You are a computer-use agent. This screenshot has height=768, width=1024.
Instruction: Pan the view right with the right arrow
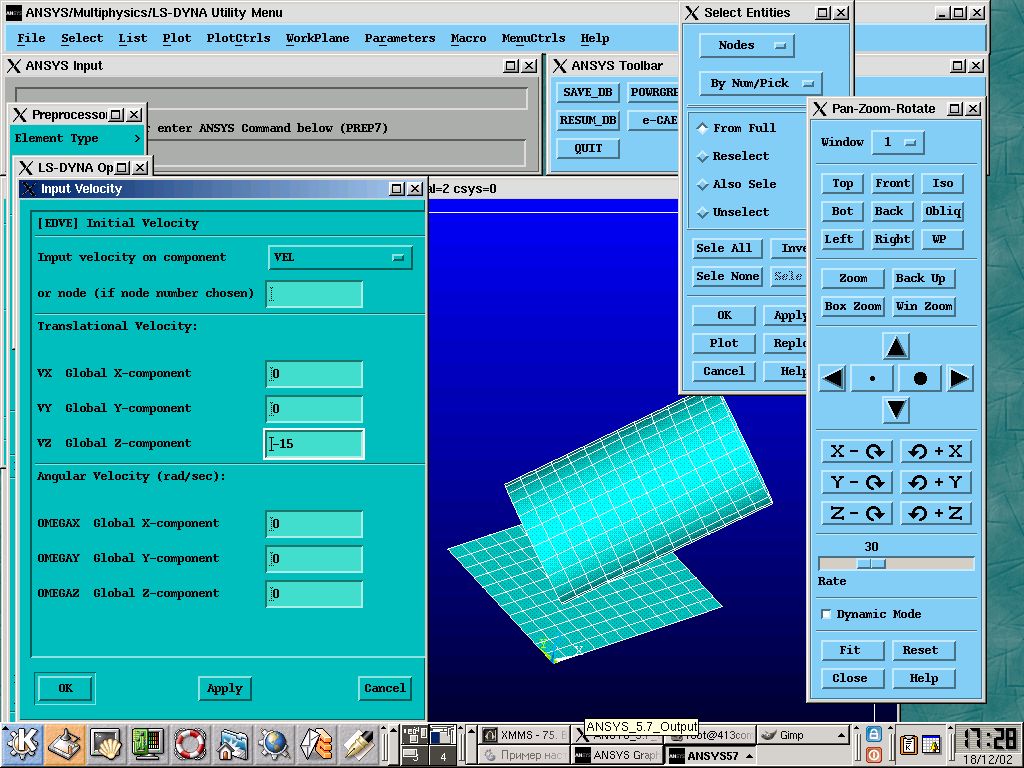pyautogui.click(x=959, y=378)
